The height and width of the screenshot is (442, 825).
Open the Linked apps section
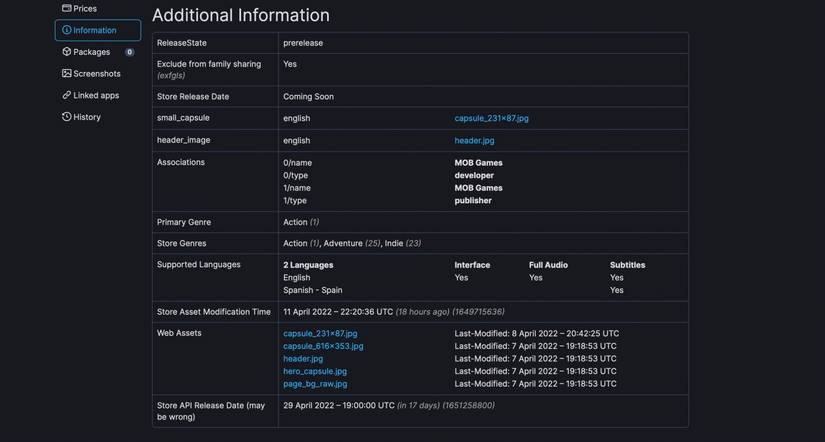[x=95, y=95]
